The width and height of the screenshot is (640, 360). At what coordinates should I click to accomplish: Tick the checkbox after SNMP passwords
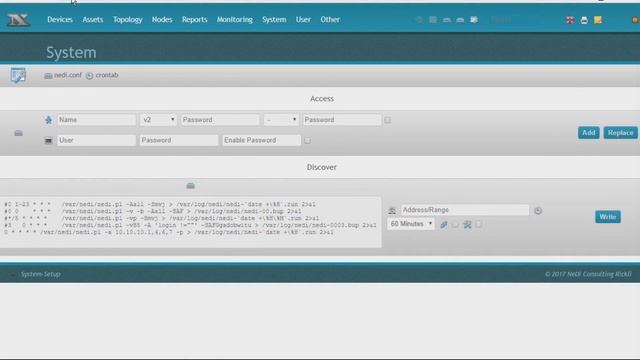coord(387,120)
